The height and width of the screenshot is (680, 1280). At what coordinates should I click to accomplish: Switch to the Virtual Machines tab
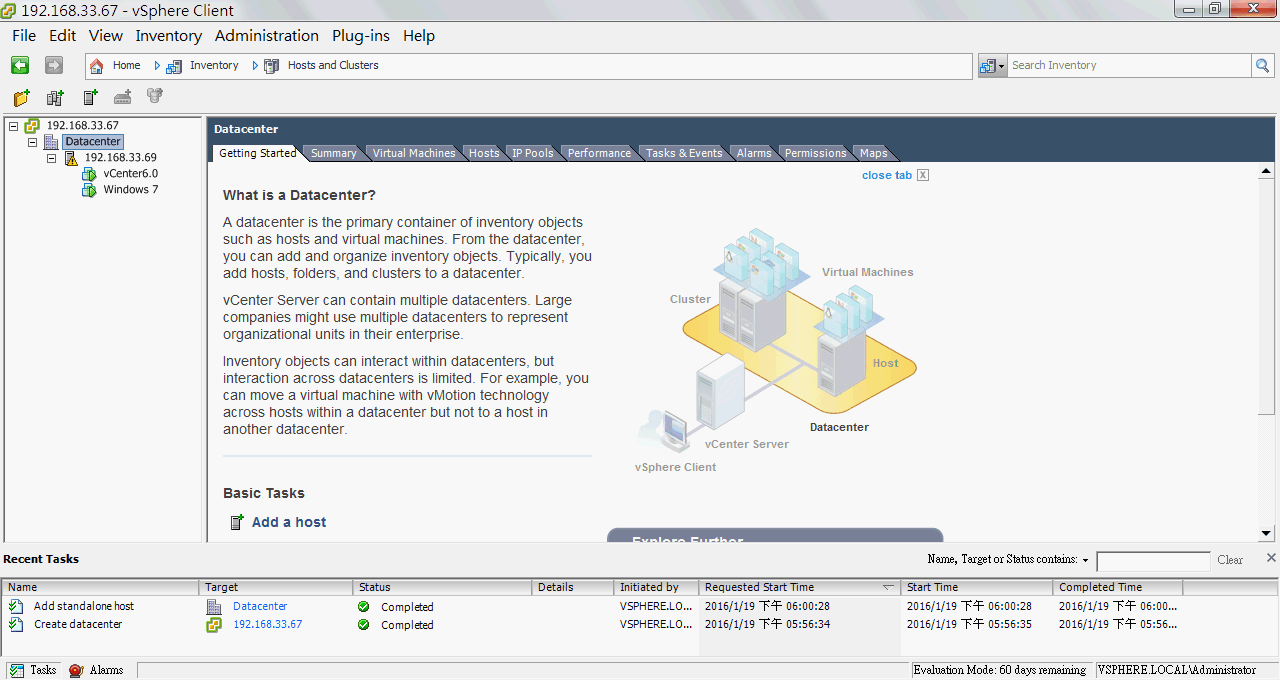pos(414,153)
